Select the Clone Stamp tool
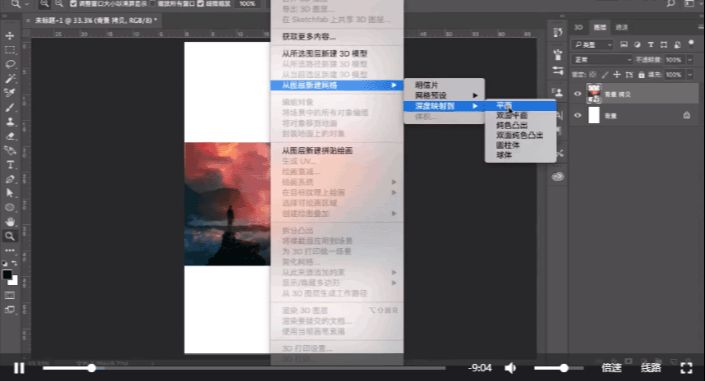Screen dimensions: 705x381 pyautogui.click(x=10, y=122)
